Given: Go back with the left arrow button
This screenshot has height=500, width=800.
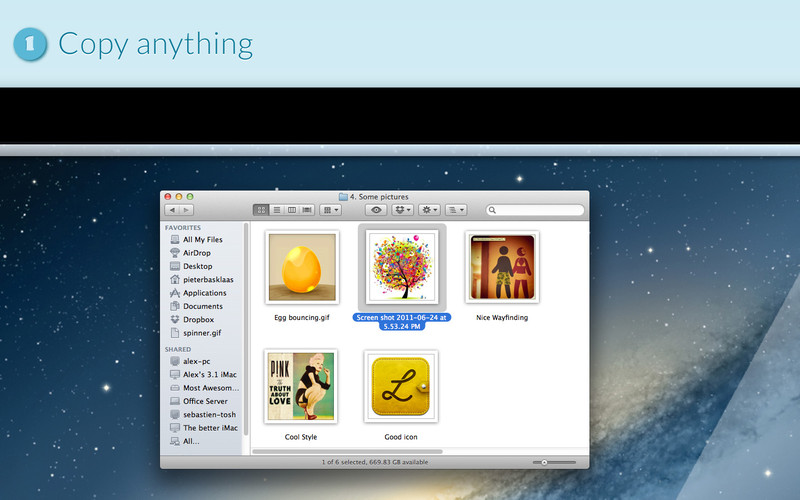Looking at the screenshot, I should click(172, 210).
